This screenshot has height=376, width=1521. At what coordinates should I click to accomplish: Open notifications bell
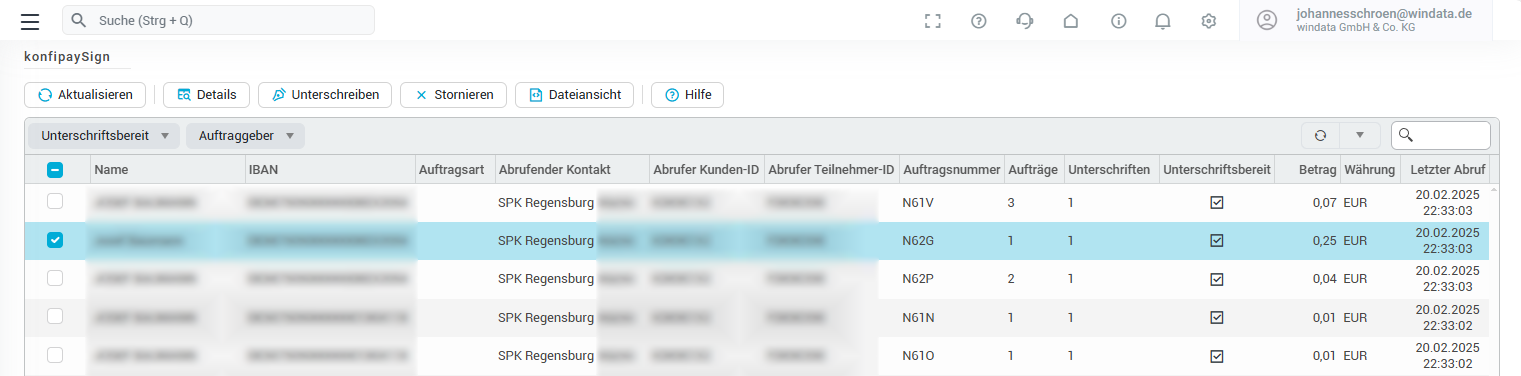[x=1163, y=21]
